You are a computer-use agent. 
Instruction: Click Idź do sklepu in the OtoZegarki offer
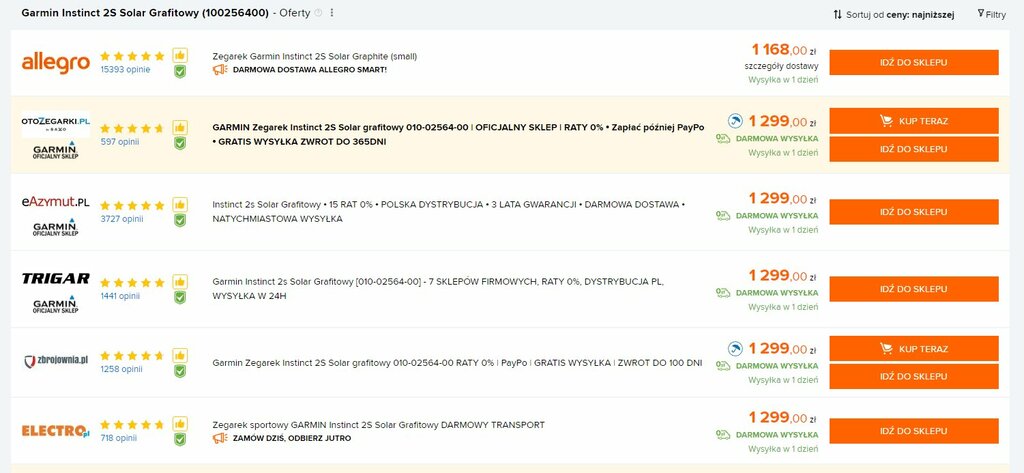pyautogui.click(x=914, y=149)
